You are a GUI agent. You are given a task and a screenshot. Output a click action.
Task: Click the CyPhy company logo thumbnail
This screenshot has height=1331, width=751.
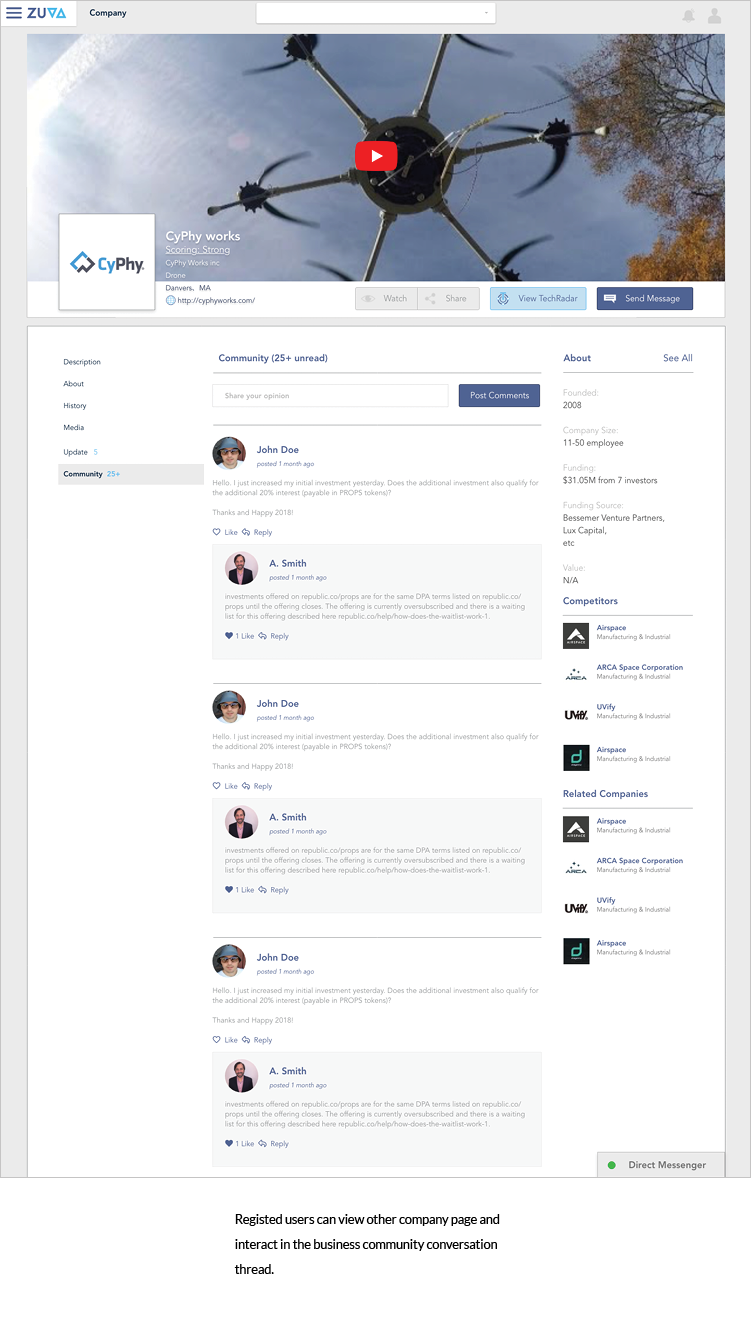tap(107, 262)
